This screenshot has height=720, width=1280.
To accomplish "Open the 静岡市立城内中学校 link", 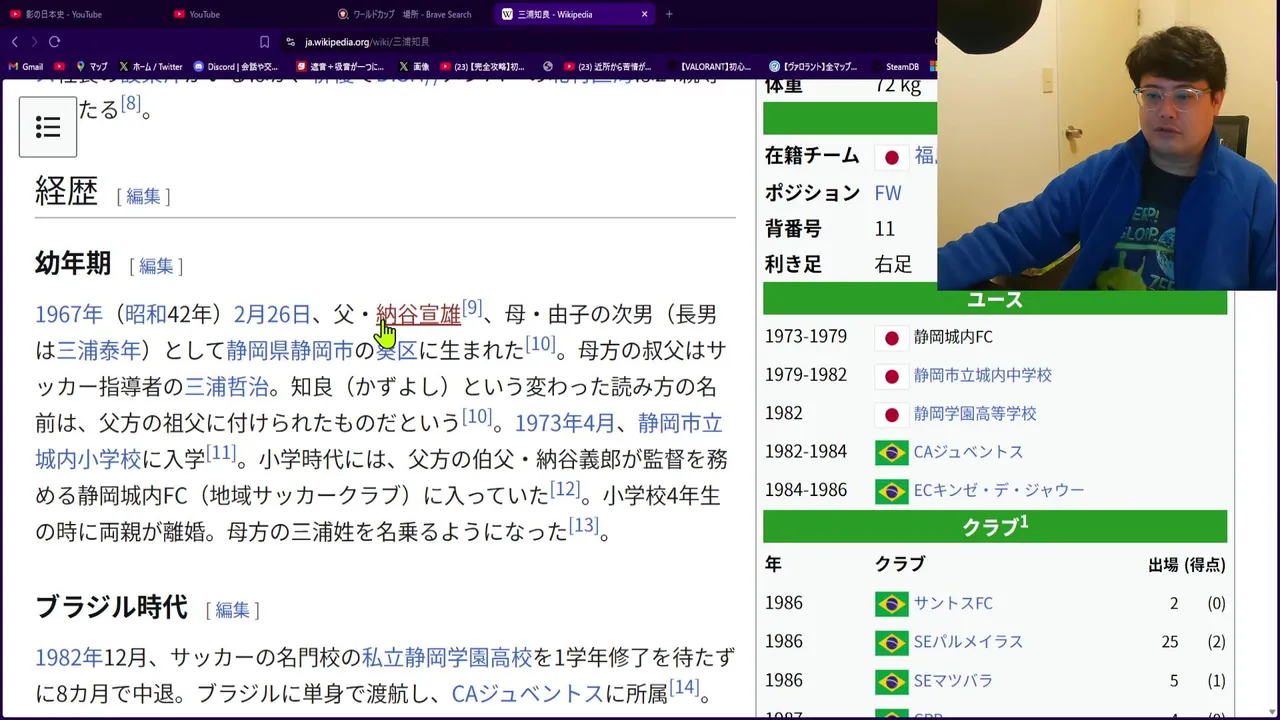I will (x=983, y=375).
